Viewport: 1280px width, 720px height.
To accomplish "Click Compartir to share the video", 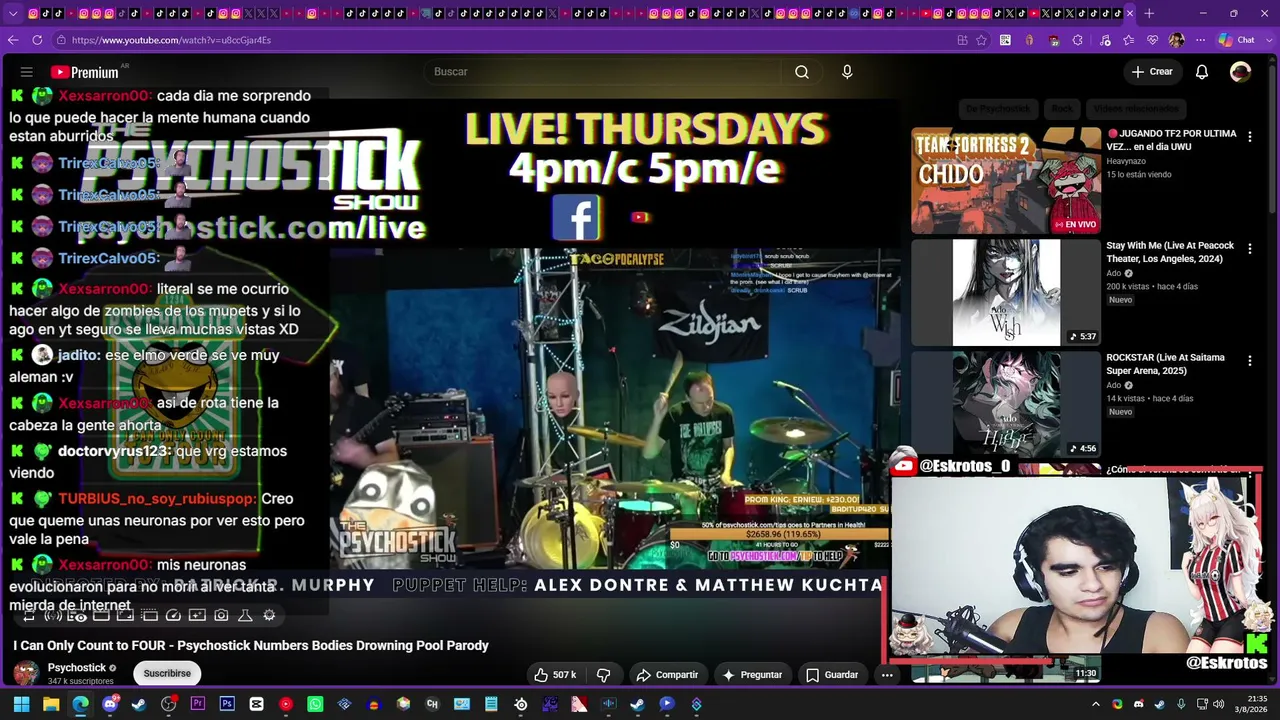I will tap(667, 675).
